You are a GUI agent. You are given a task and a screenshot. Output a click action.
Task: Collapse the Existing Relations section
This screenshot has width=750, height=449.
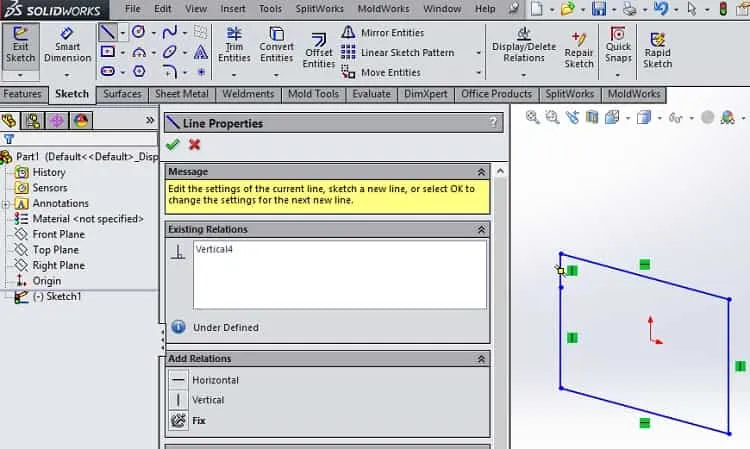coord(481,230)
